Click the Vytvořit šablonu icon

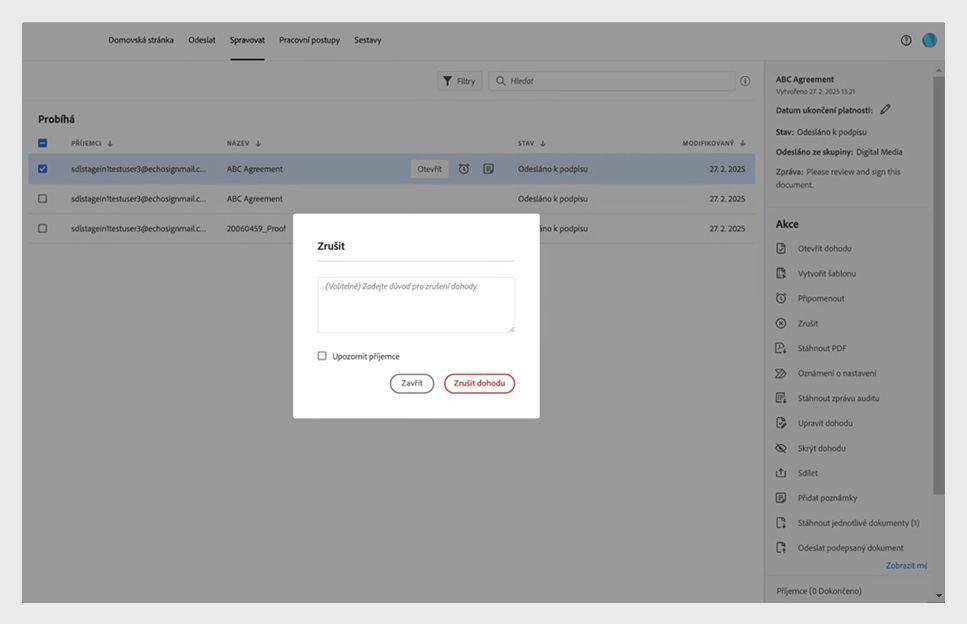pyautogui.click(x=781, y=273)
